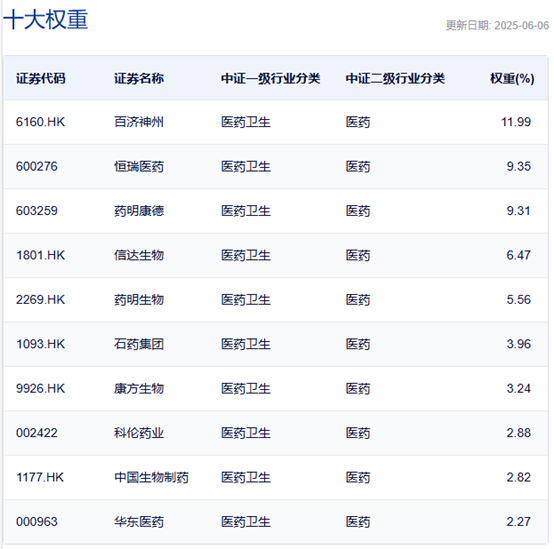Open the 恒瑞医药 security name
The height and width of the screenshot is (549, 554).
coord(139,166)
